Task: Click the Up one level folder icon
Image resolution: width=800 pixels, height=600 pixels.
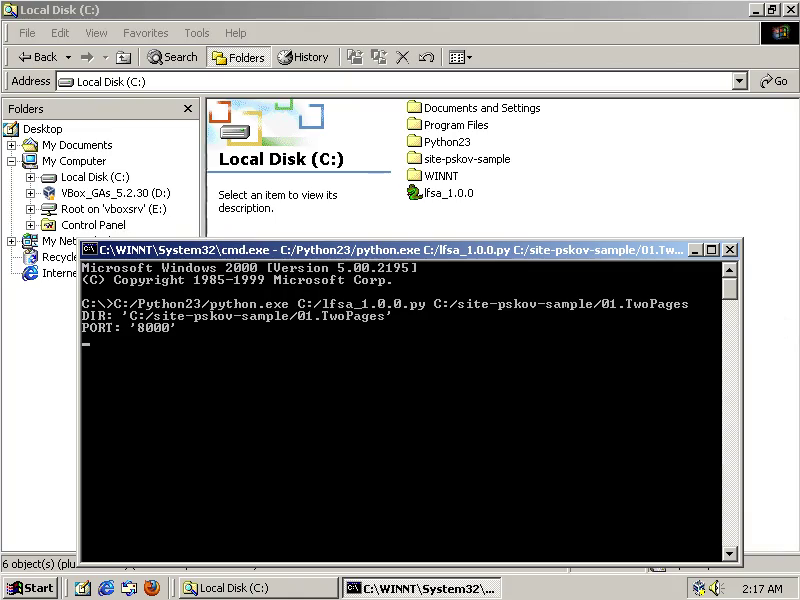Action: coord(124,57)
